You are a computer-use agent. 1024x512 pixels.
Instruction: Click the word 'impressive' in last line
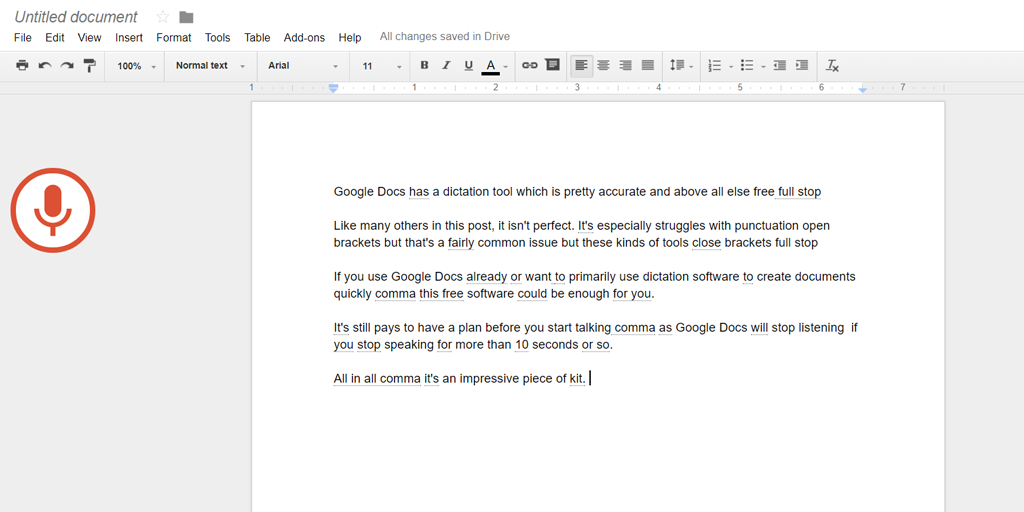pos(489,379)
